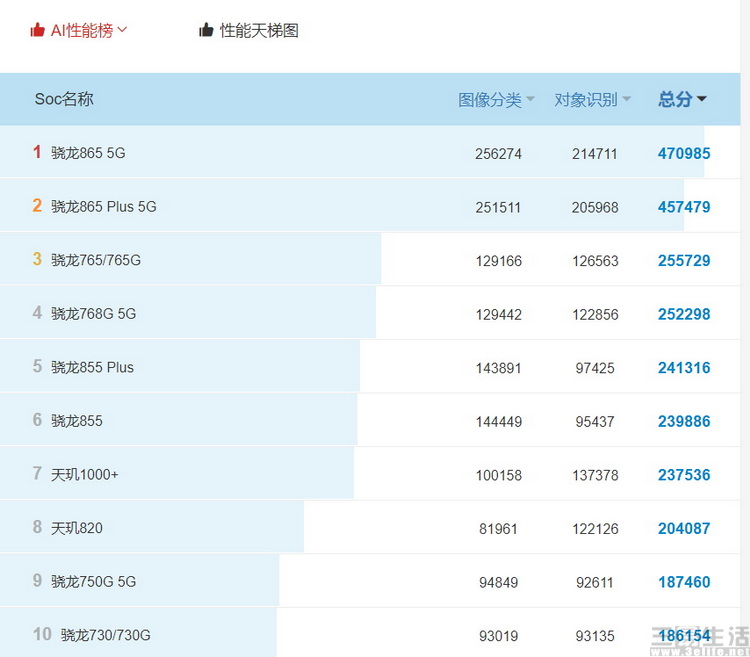Click total score 252298

(684, 314)
